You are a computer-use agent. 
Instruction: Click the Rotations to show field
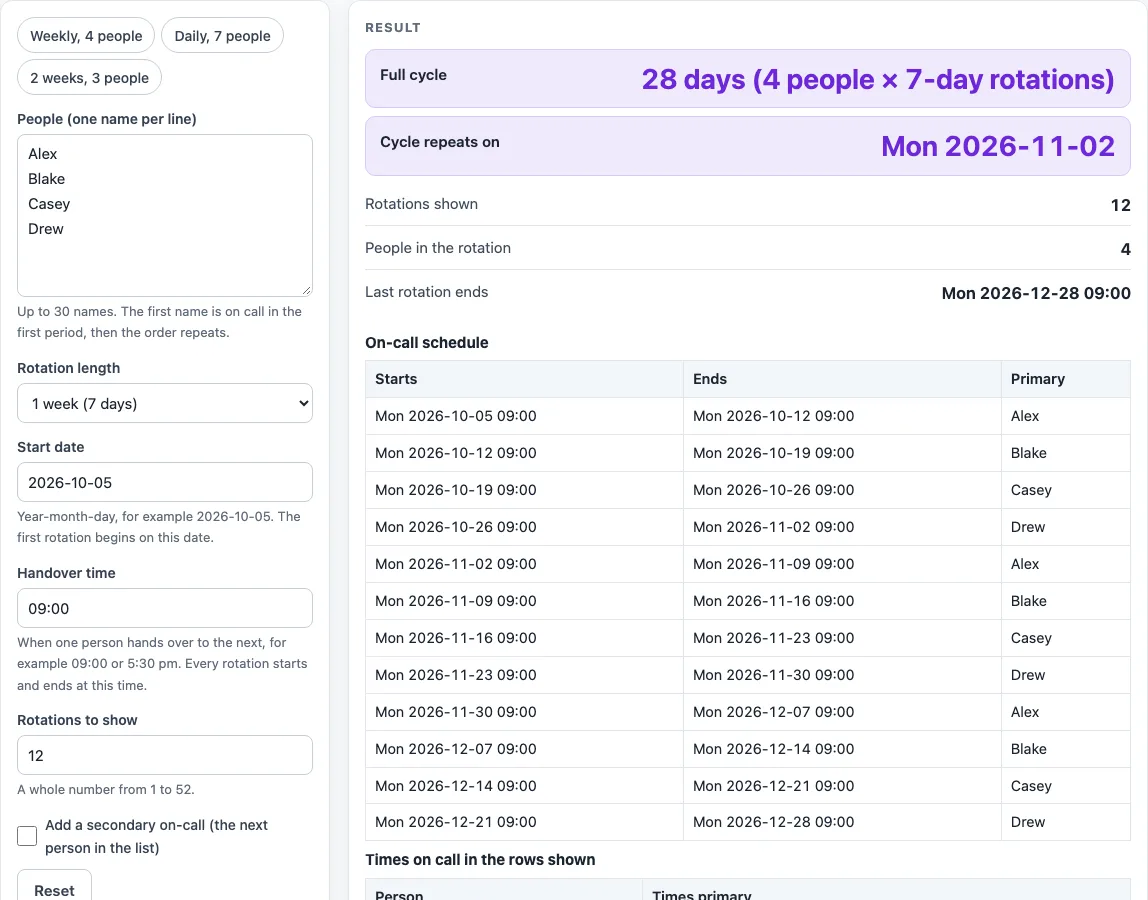tap(165, 756)
